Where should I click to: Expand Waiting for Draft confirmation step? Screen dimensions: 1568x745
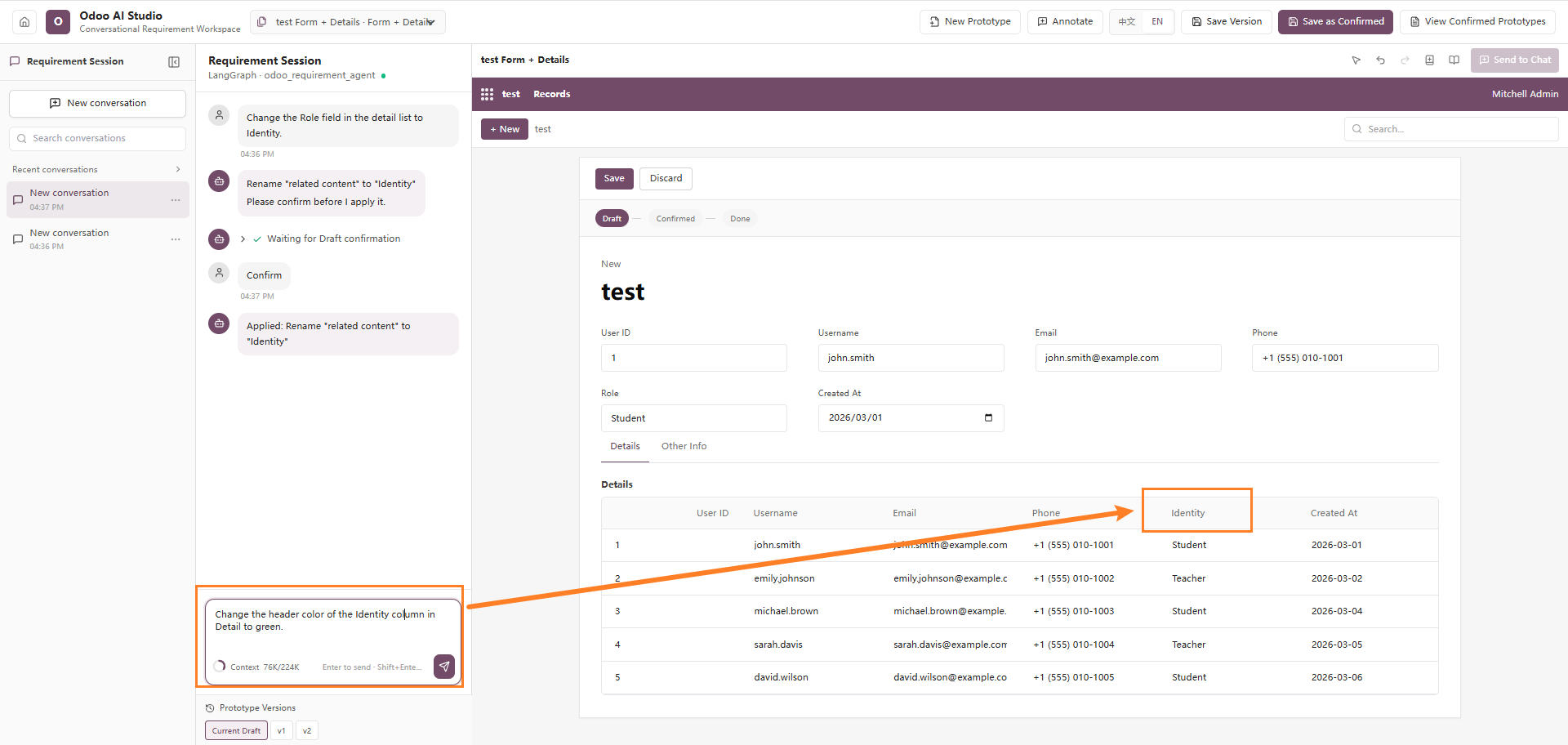tap(243, 239)
